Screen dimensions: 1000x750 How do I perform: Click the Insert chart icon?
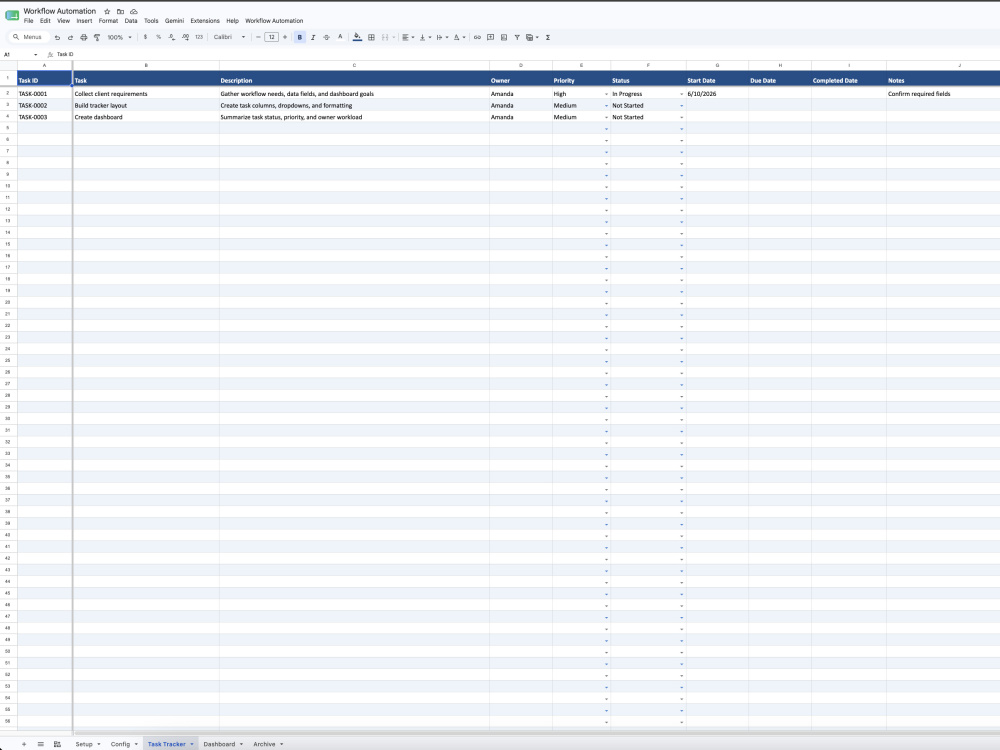click(x=504, y=37)
